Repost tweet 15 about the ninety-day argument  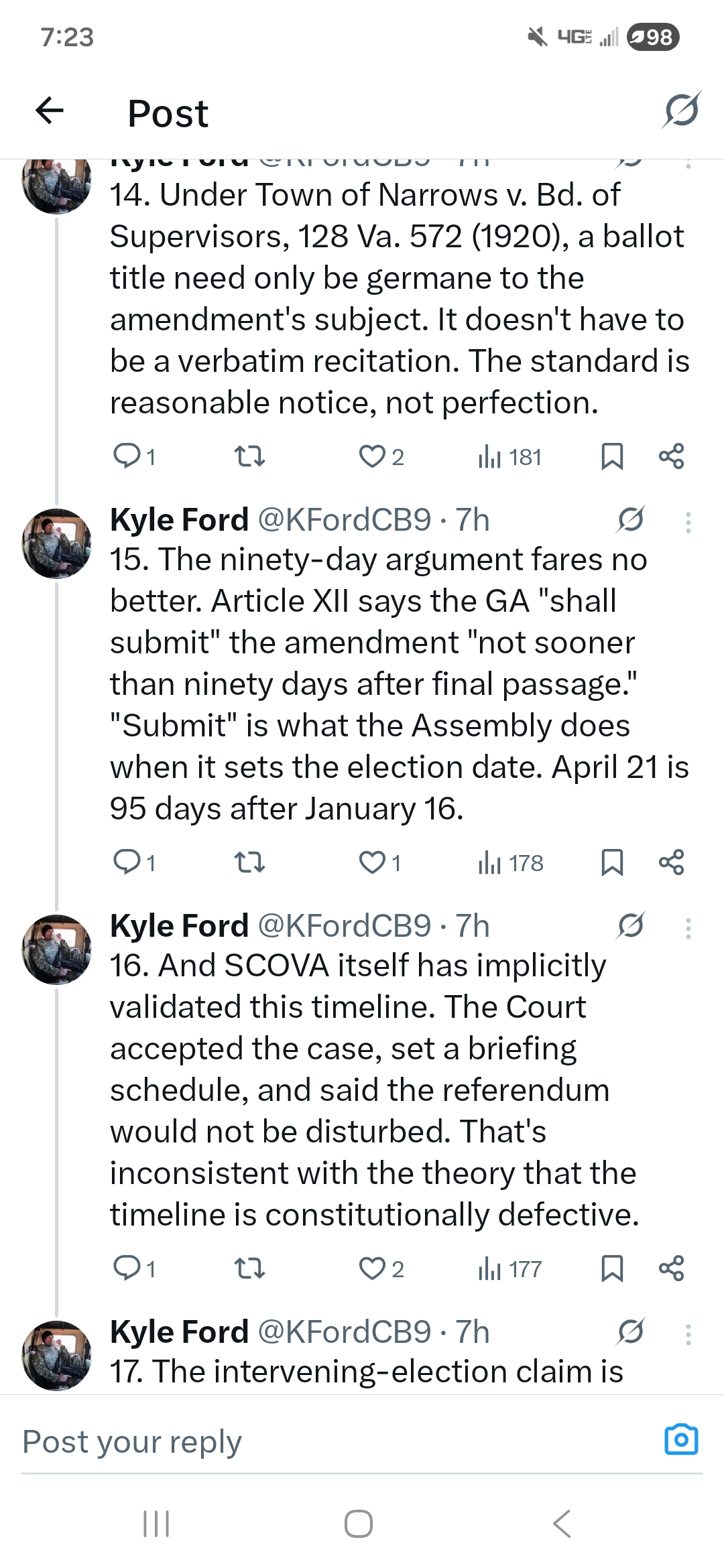pyautogui.click(x=249, y=863)
